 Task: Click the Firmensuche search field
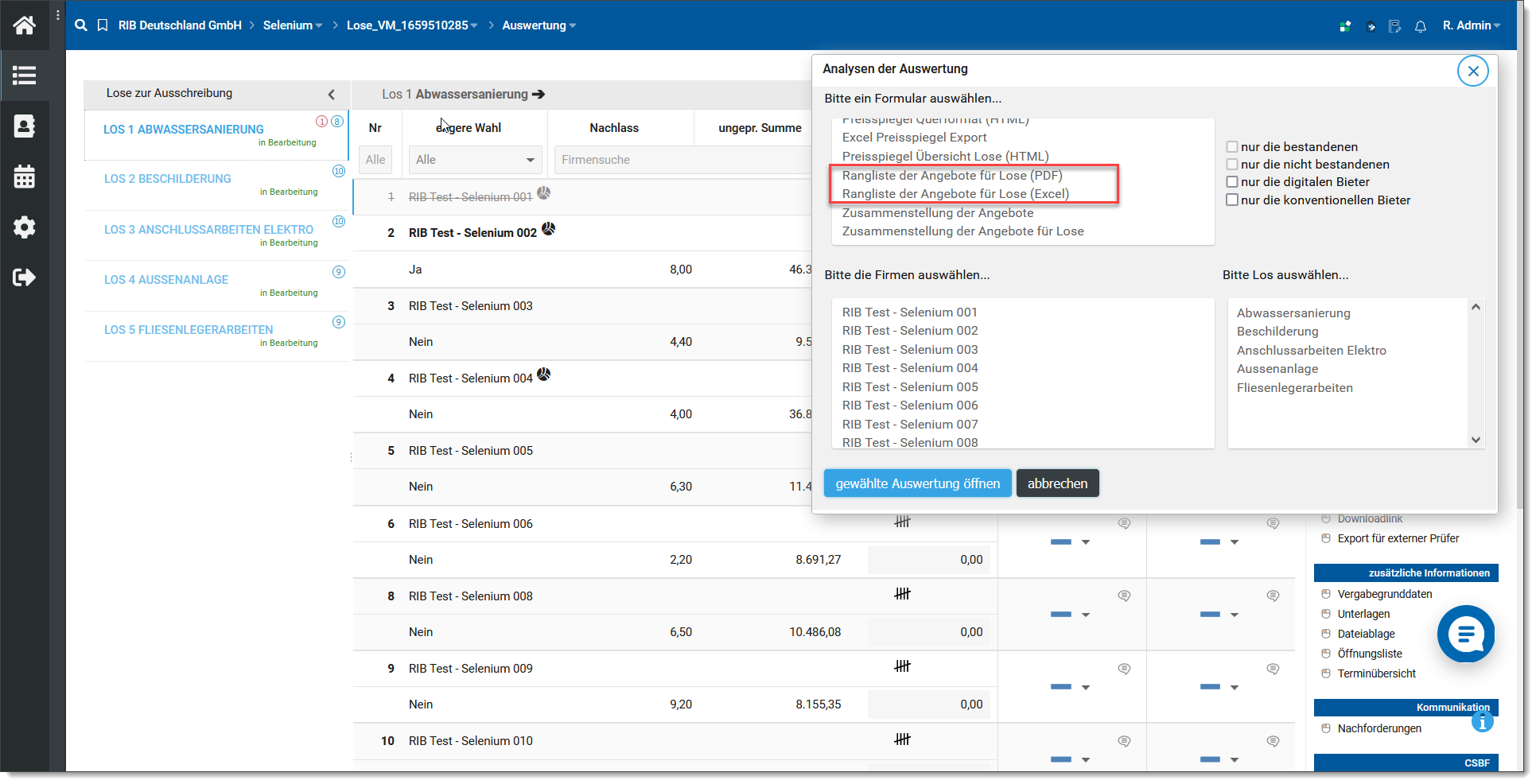click(682, 160)
